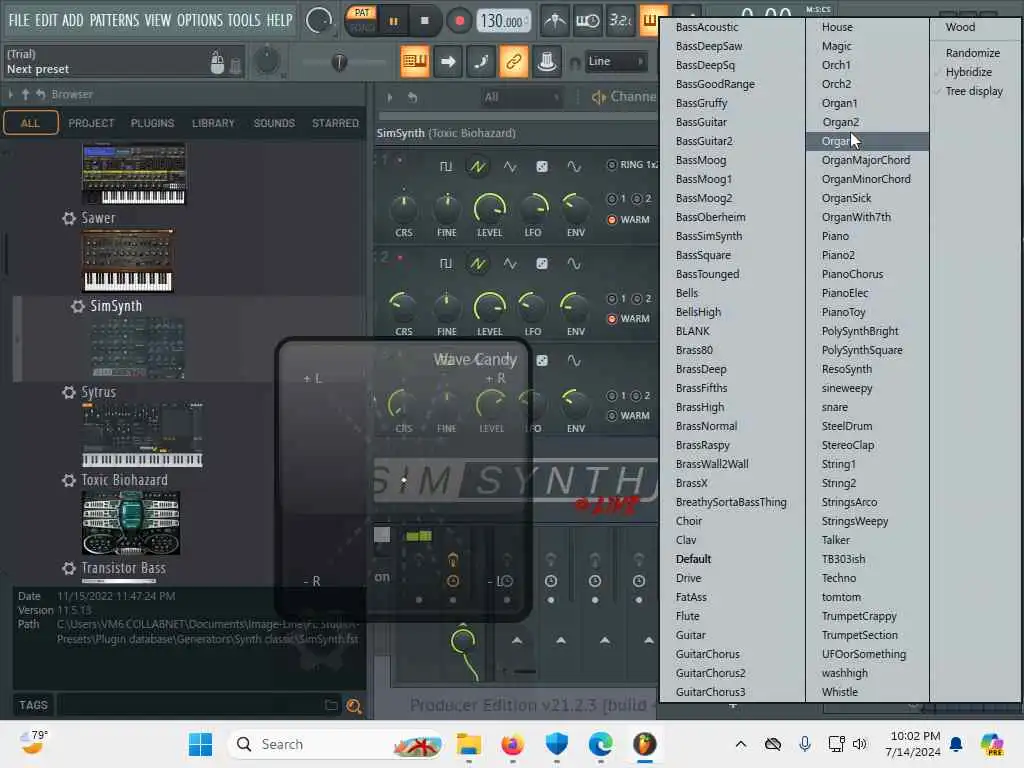Image resolution: width=1024 pixels, height=768 pixels.
Task: Adjust the main pitch slider in toolbar
Action: point(338,62)
